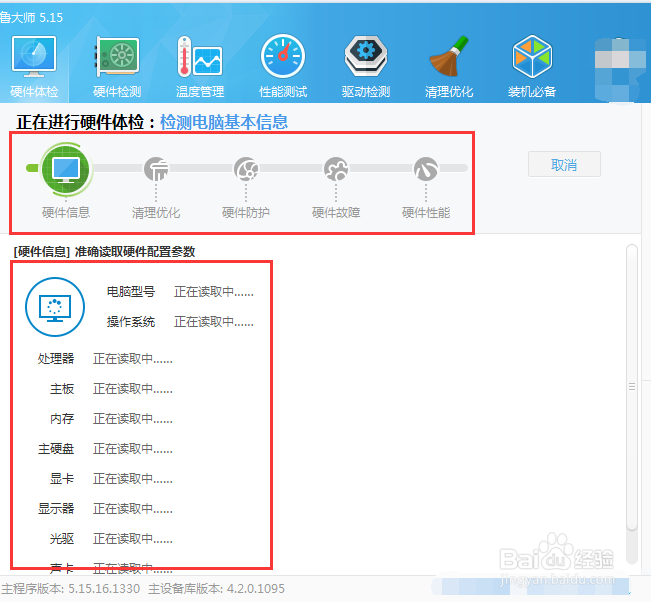Click the 处理器 label
The width and height of the screenshot is (651, 602).
click(56, 359)
